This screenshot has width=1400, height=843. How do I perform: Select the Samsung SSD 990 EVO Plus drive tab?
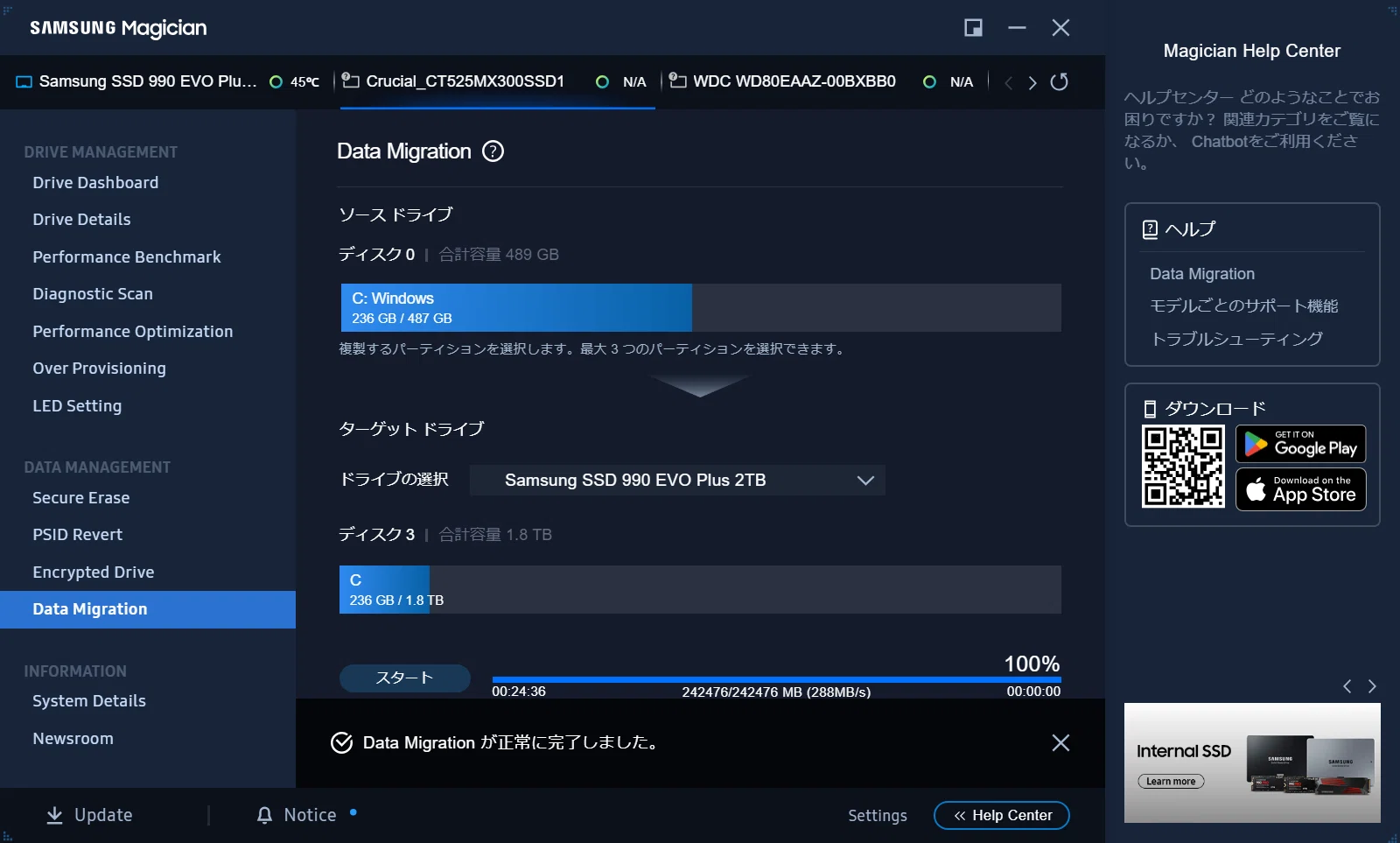click(168, 81)
